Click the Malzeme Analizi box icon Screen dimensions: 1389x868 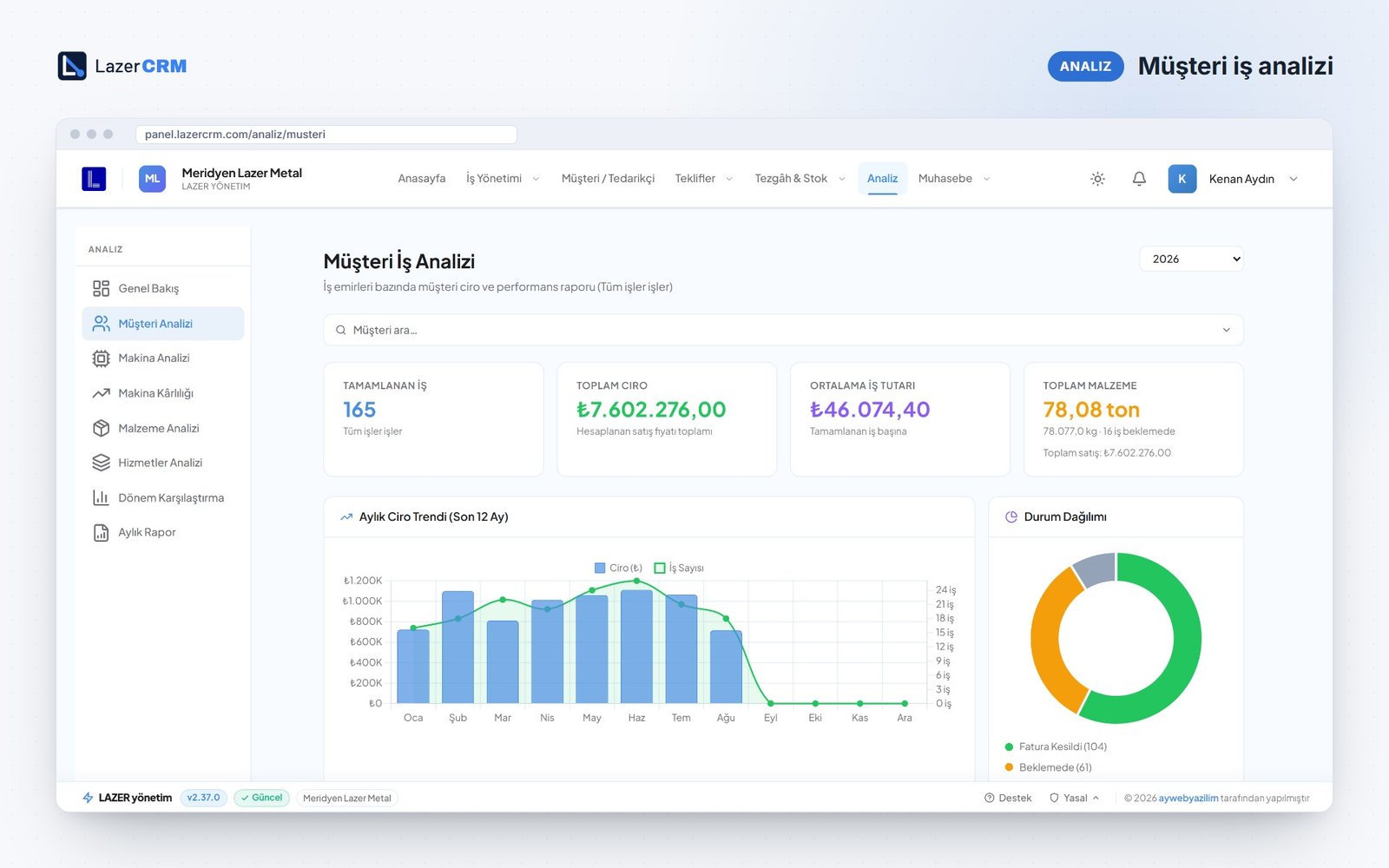click(x=101, y=428)
